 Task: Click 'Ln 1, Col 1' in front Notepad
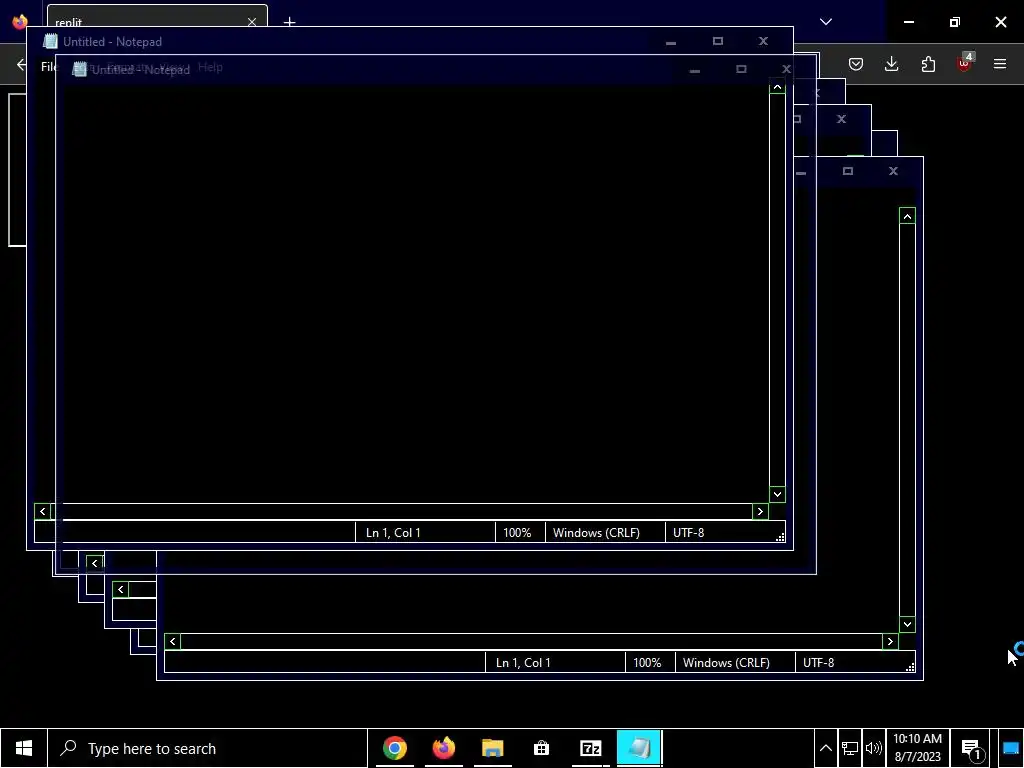tap(393, 533)
